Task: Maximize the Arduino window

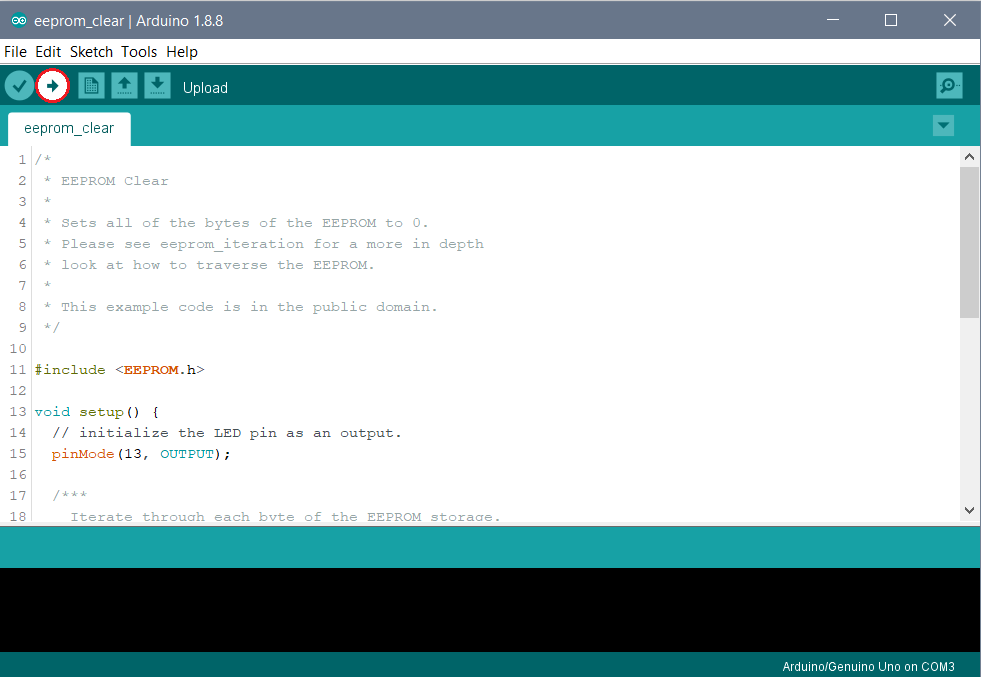Action: click(x=891, y=20)
